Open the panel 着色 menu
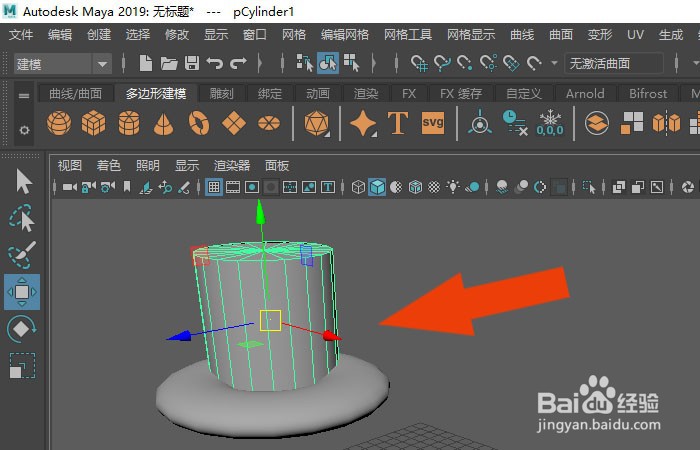Image resolution: width=700 pixels, height=450 pixels. click(x=108, y=166)
